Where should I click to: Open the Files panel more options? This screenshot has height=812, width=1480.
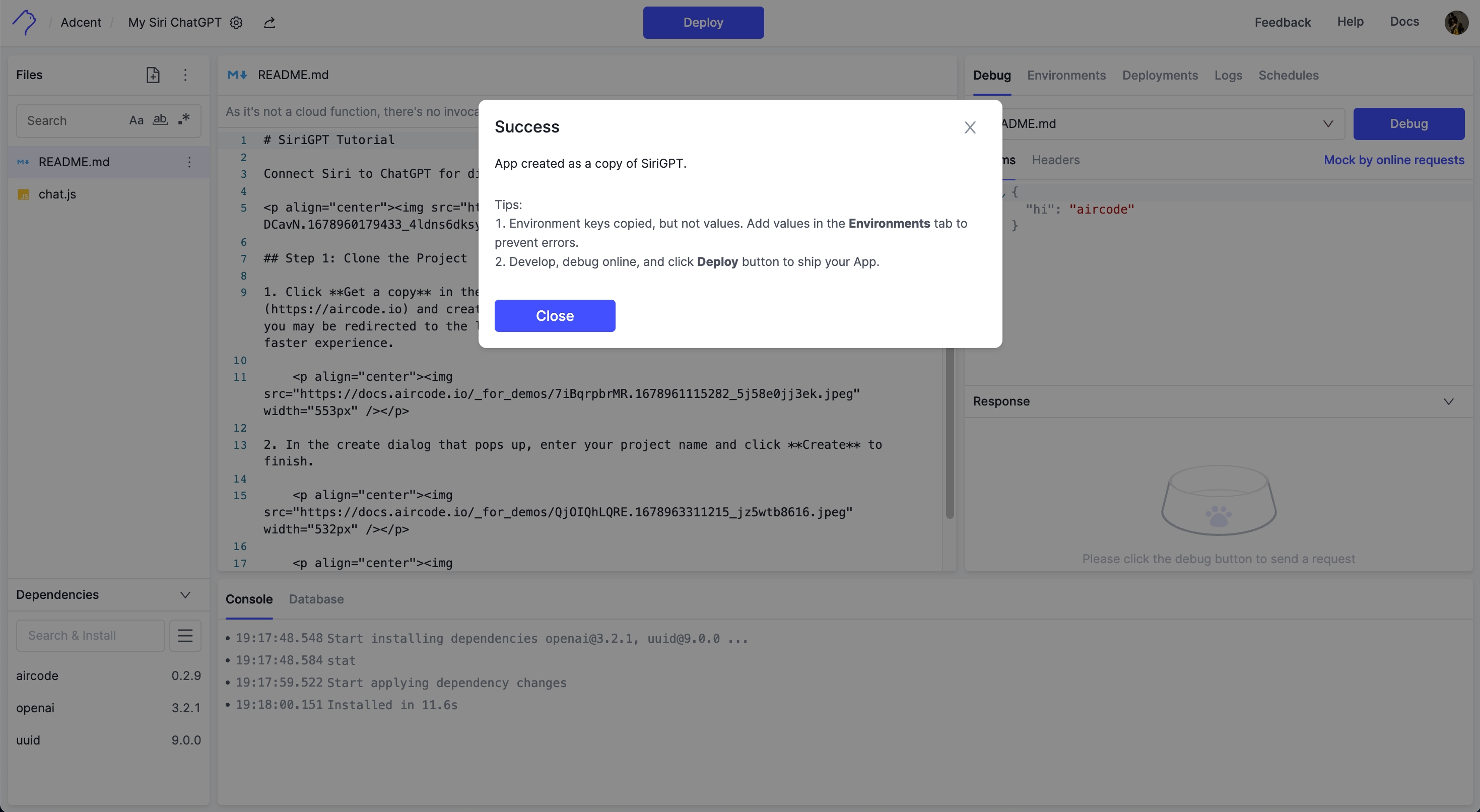(185, 75)
